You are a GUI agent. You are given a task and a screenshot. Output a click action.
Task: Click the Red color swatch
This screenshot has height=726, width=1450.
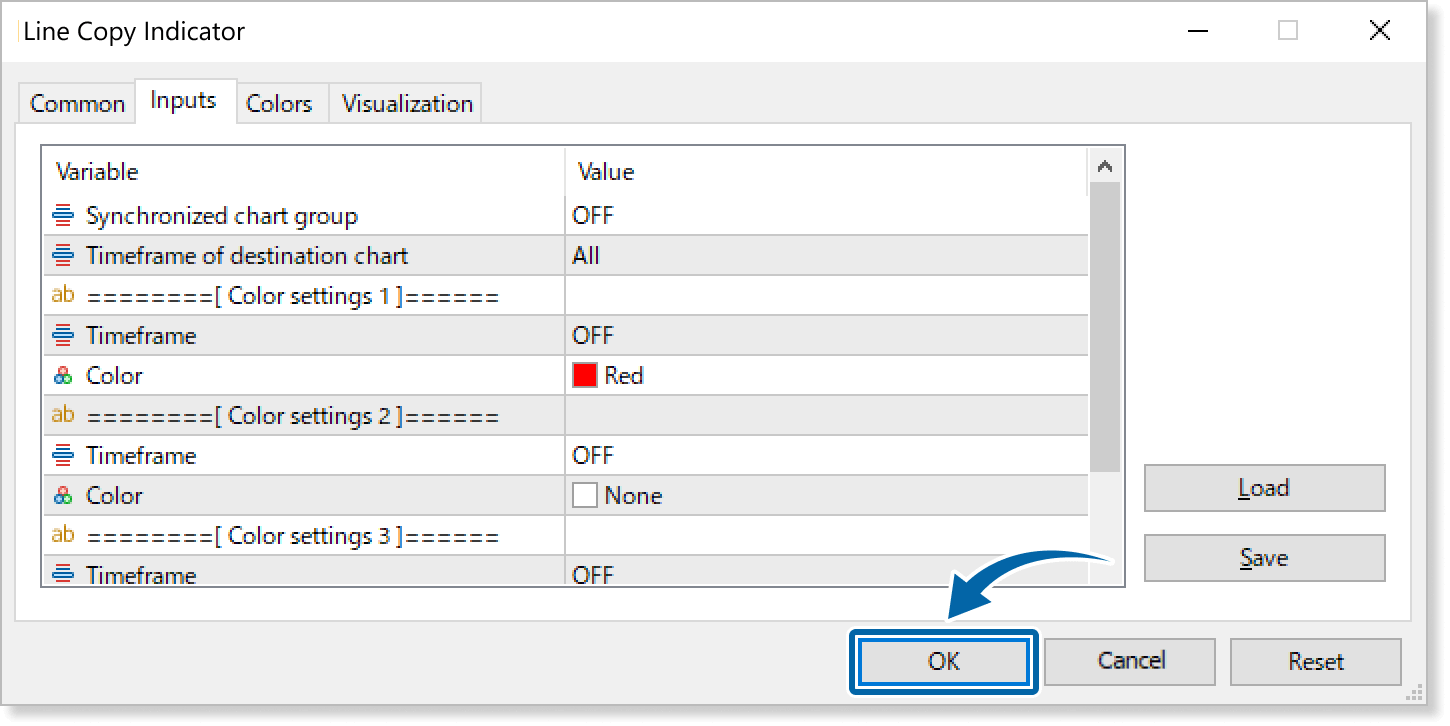pyautogui.click(x=584, y=376)
